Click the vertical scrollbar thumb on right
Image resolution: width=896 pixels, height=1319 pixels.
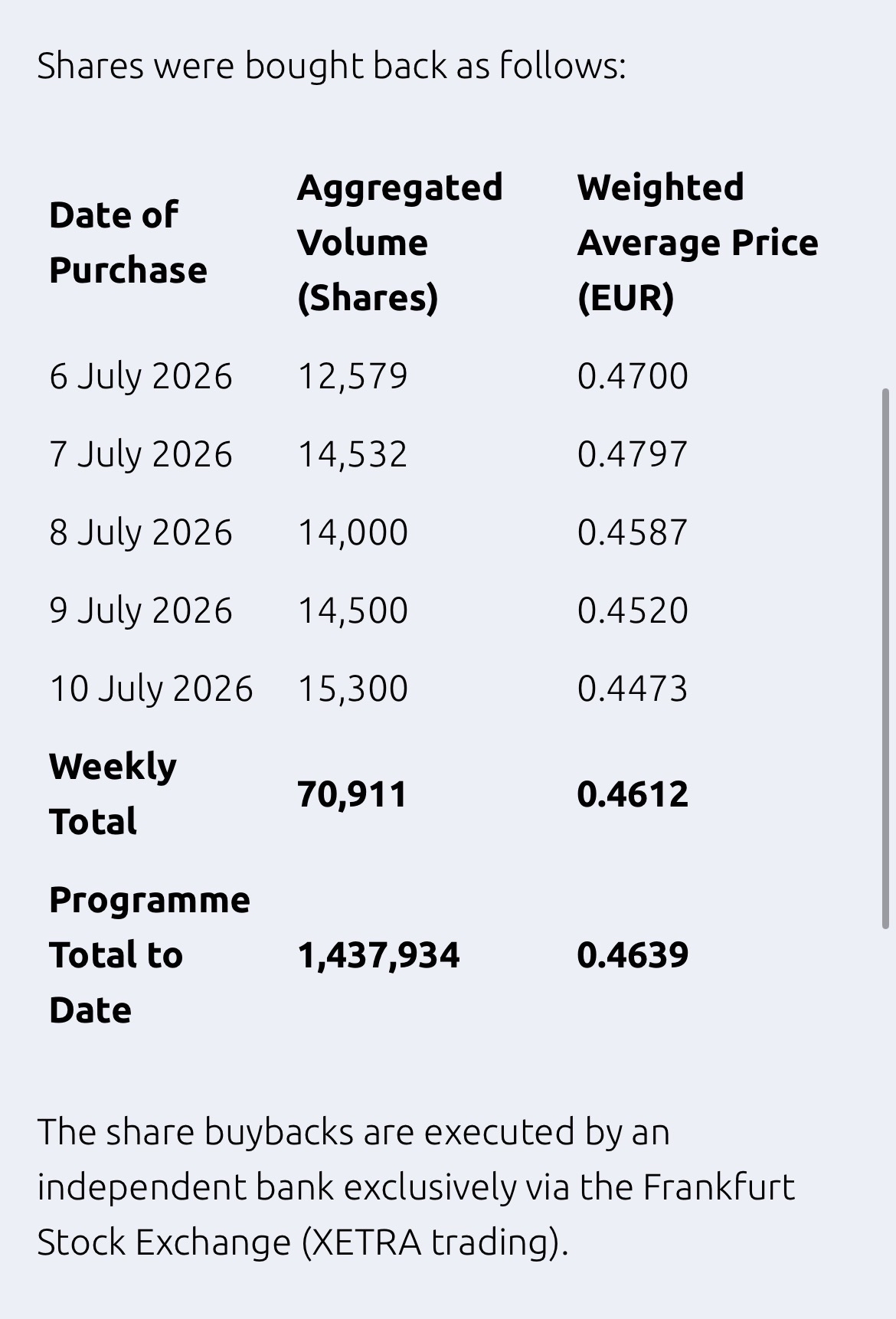click(886, 659)
